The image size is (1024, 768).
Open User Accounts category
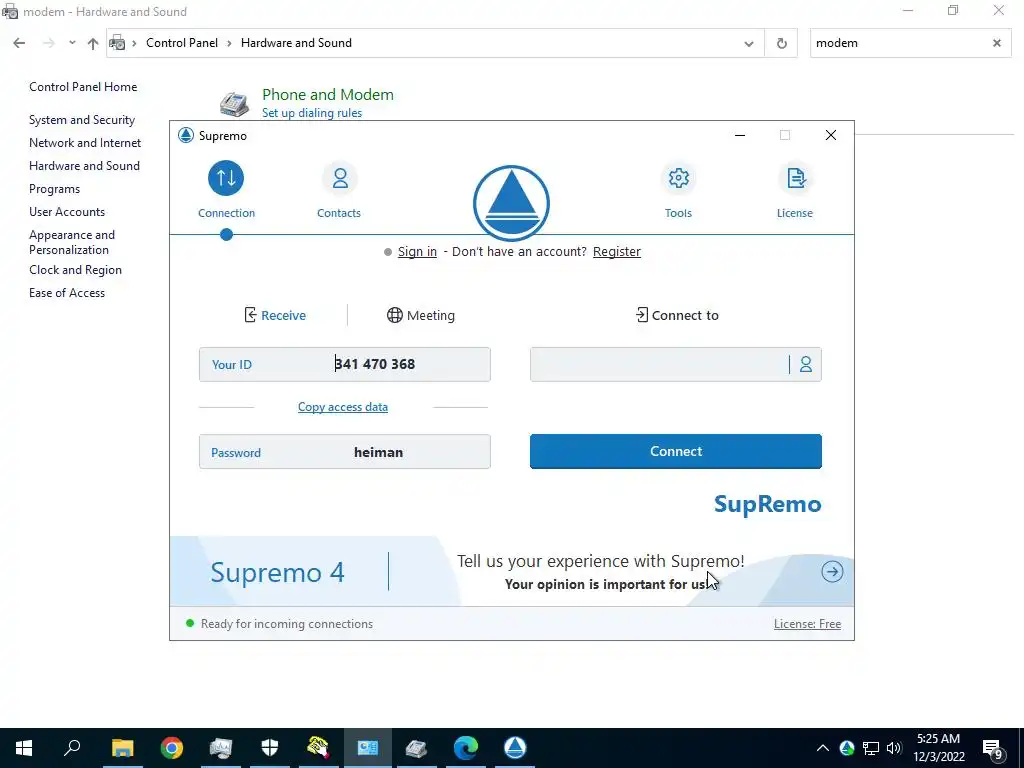point(67,212)
